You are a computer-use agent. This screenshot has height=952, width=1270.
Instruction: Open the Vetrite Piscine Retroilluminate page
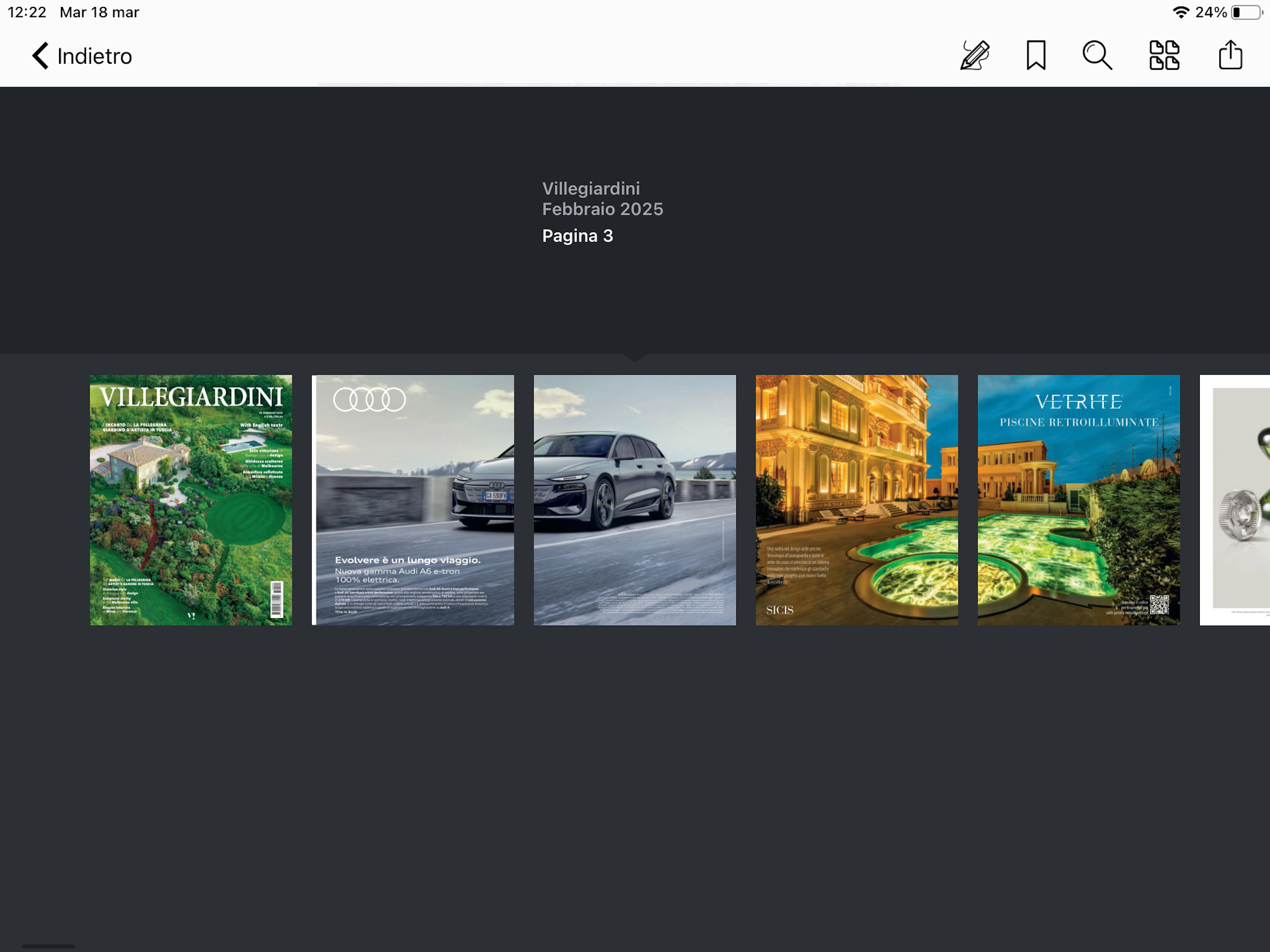[x=1078, y=500]
